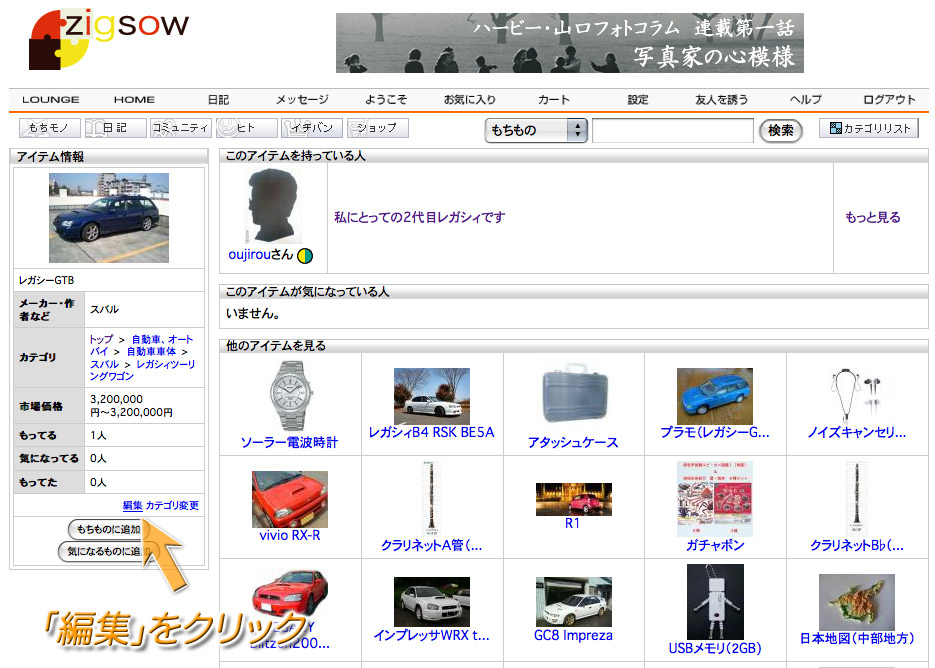Open お気に入り menu item

coord(470,100)
